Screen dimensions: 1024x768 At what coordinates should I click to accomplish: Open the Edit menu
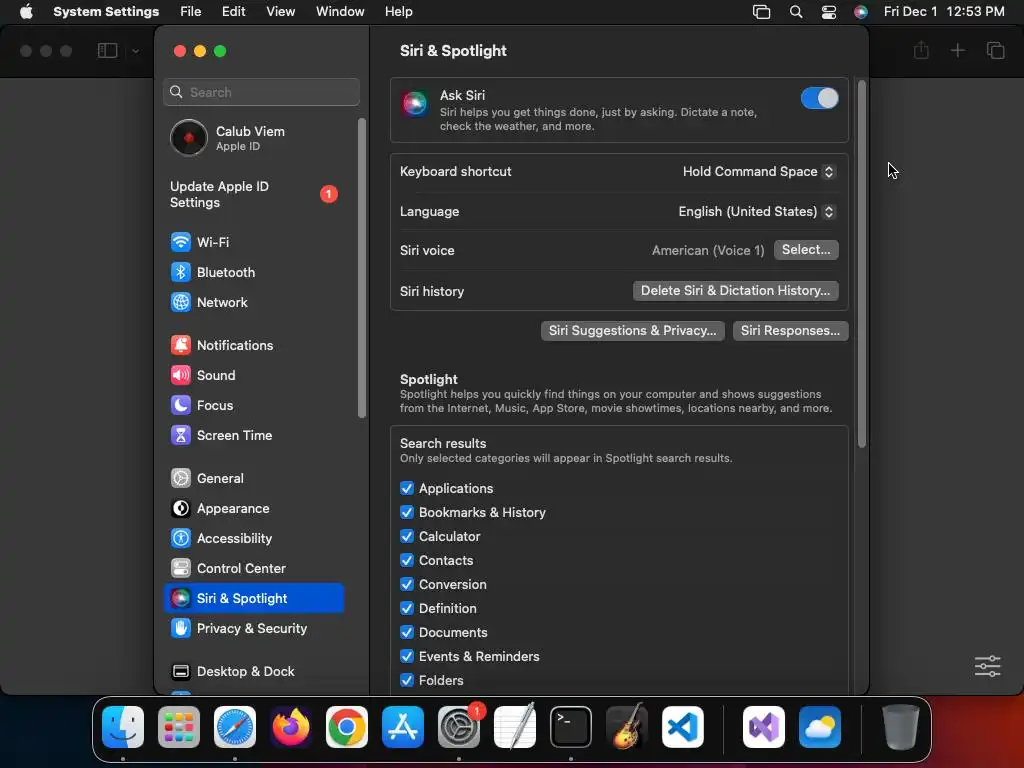coord(233,12)
